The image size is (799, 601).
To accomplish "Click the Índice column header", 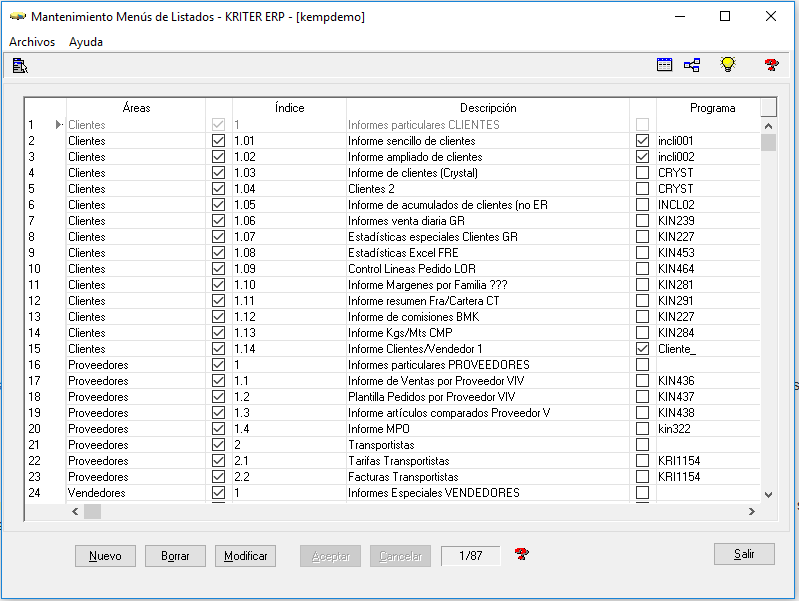I will tap(289, 108).
